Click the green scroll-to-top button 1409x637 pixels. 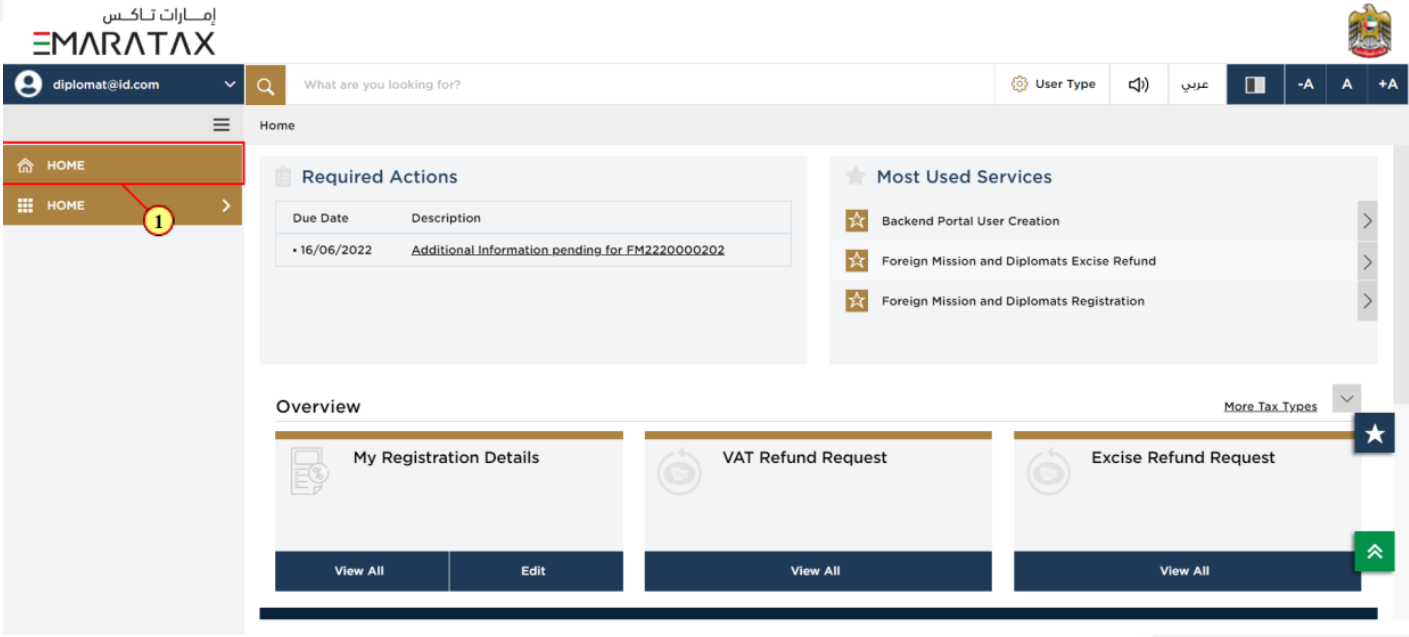tap(1374, 551)
